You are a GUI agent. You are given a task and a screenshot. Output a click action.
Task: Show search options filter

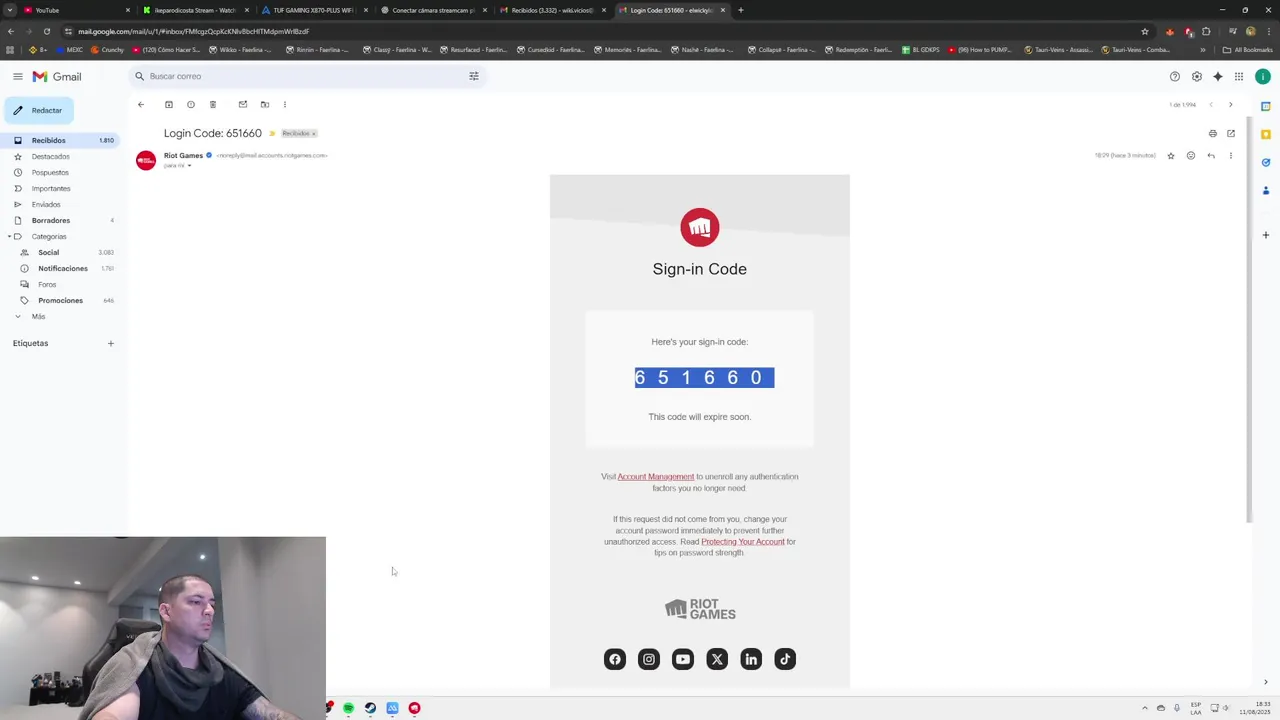(474, 76)
